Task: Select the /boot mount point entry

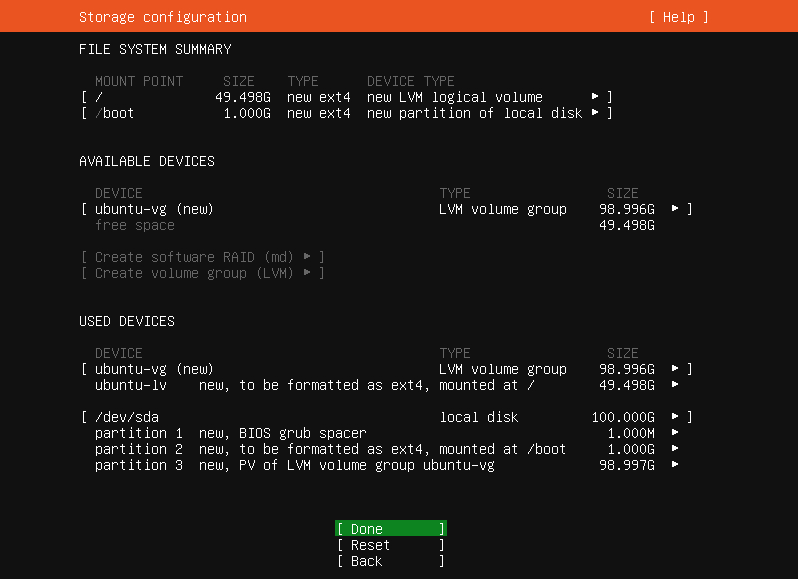Action: [x=115, y=113]
